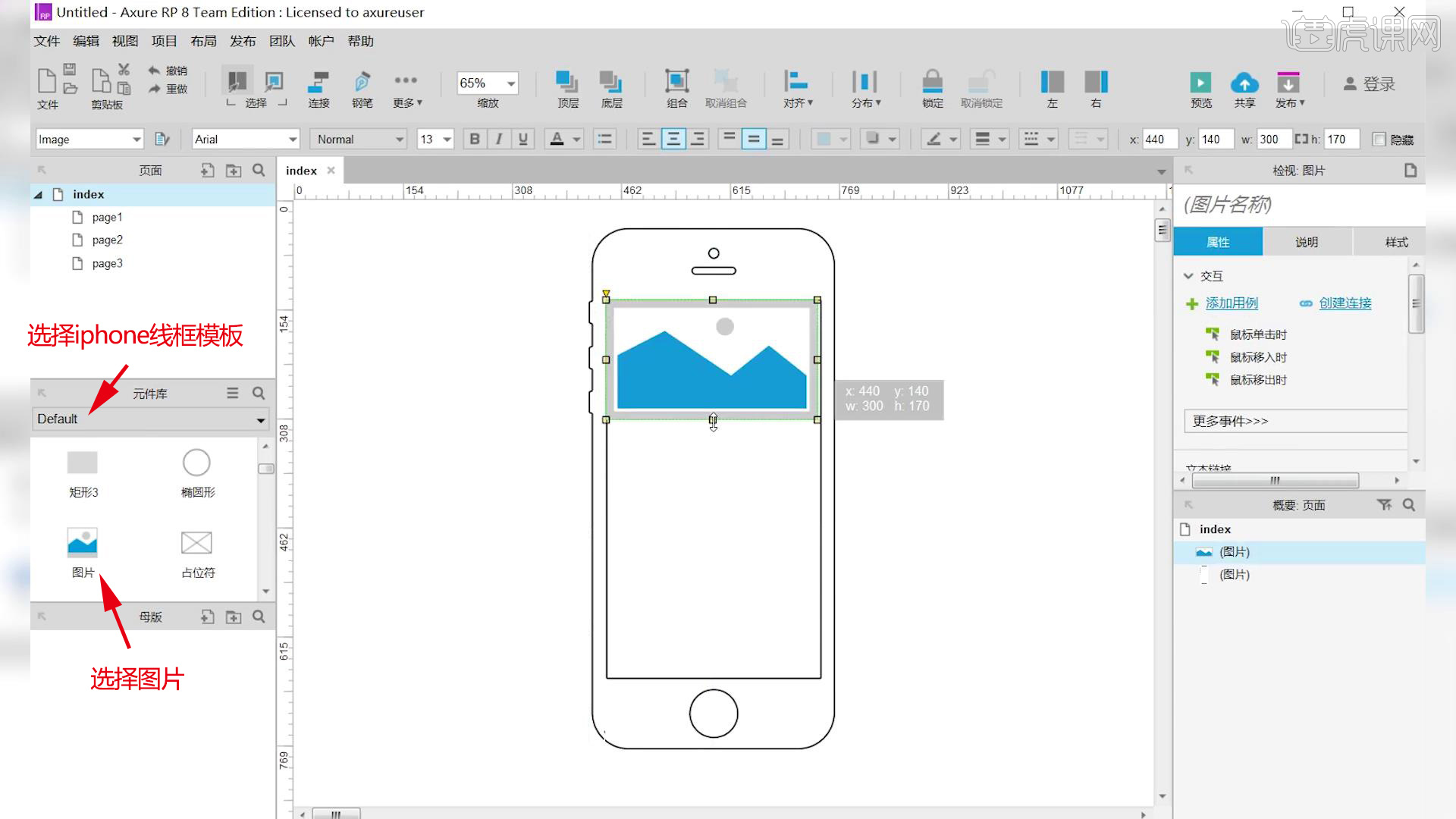Screen dimensions: 1456x819
Task: Click the 组合 (Group) icon
Action: (x=676, y=80)
